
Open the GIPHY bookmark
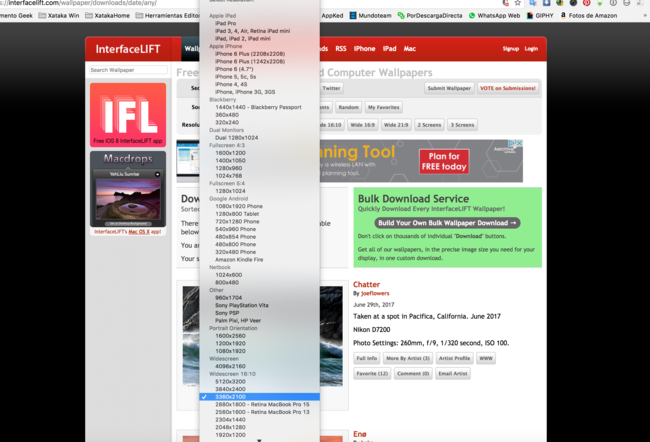coord(540,15)
